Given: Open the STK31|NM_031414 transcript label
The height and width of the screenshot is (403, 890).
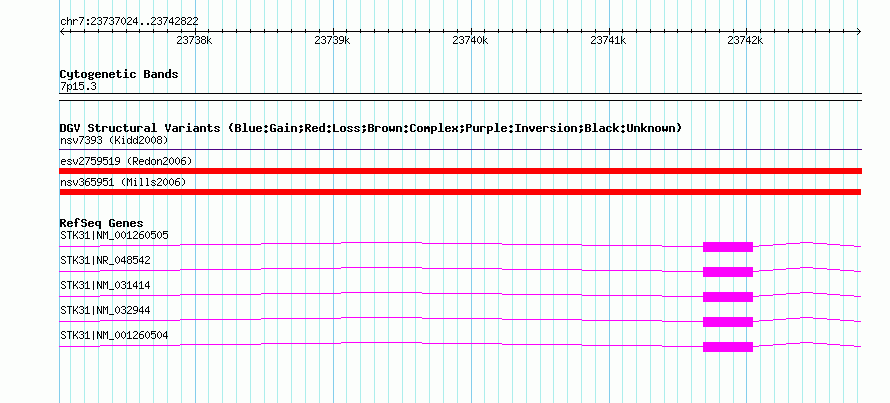Looking at the screenshot, I should (x=105, y=285).
